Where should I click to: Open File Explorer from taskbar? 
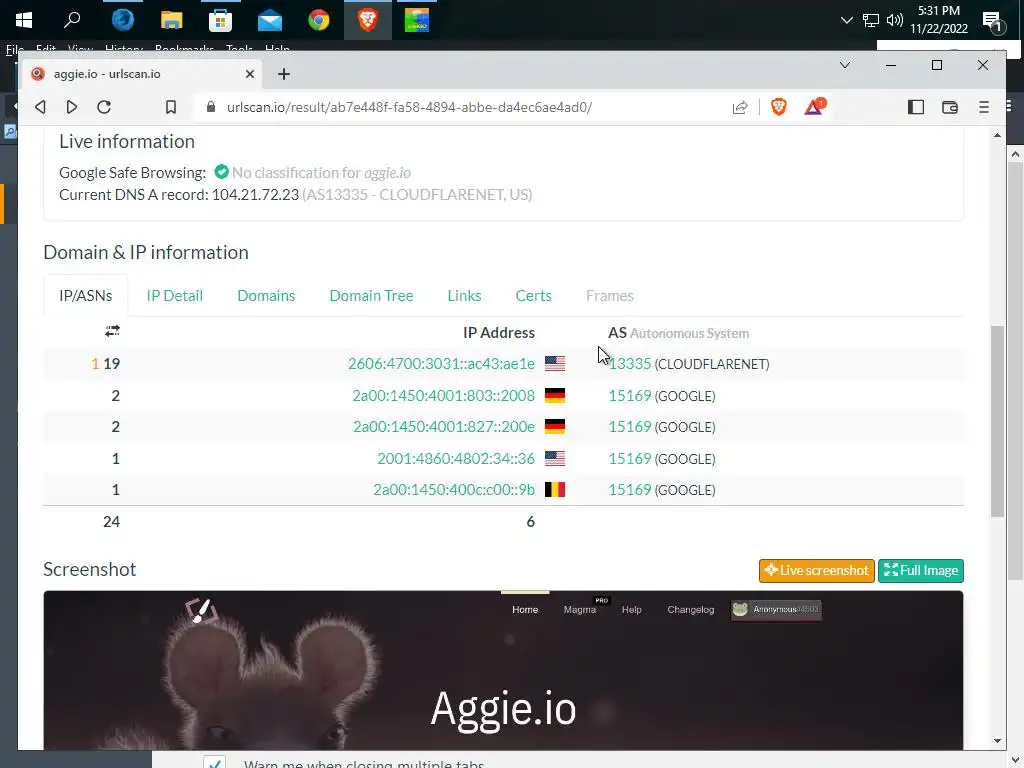(171, 20)
